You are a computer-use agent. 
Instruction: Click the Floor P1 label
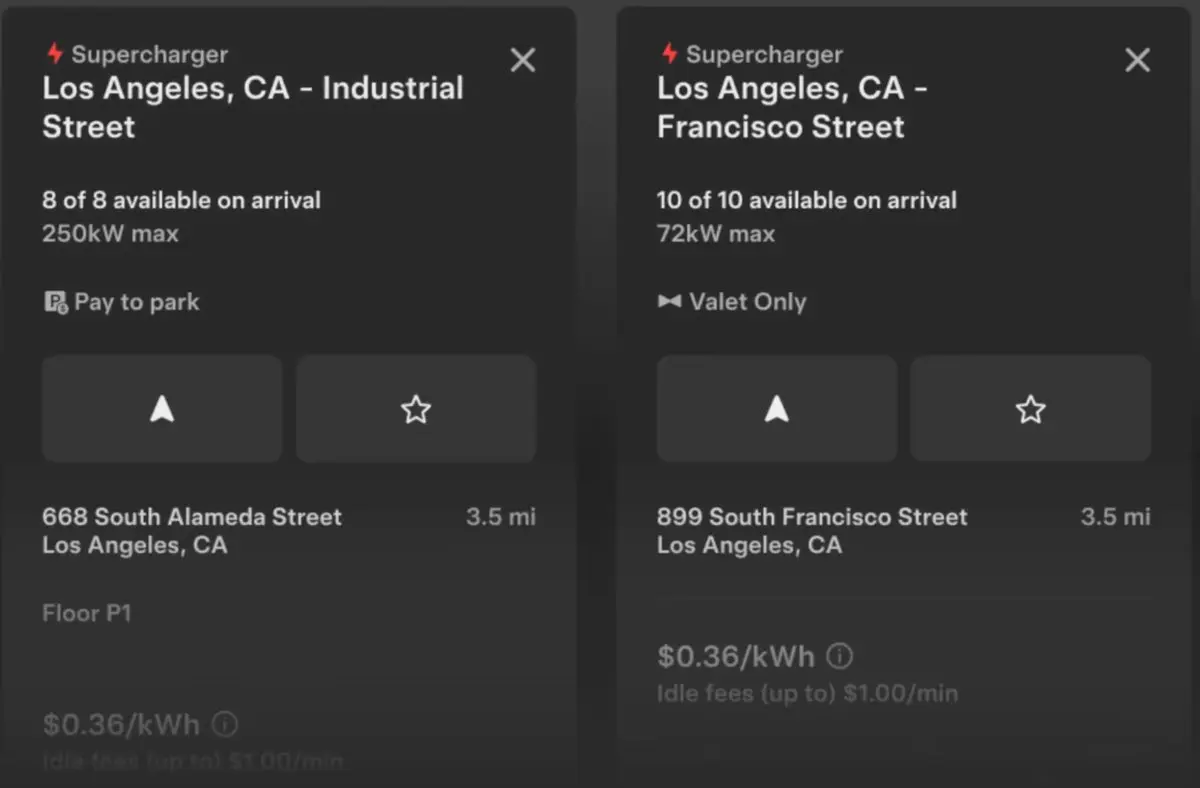coord(87,613)
